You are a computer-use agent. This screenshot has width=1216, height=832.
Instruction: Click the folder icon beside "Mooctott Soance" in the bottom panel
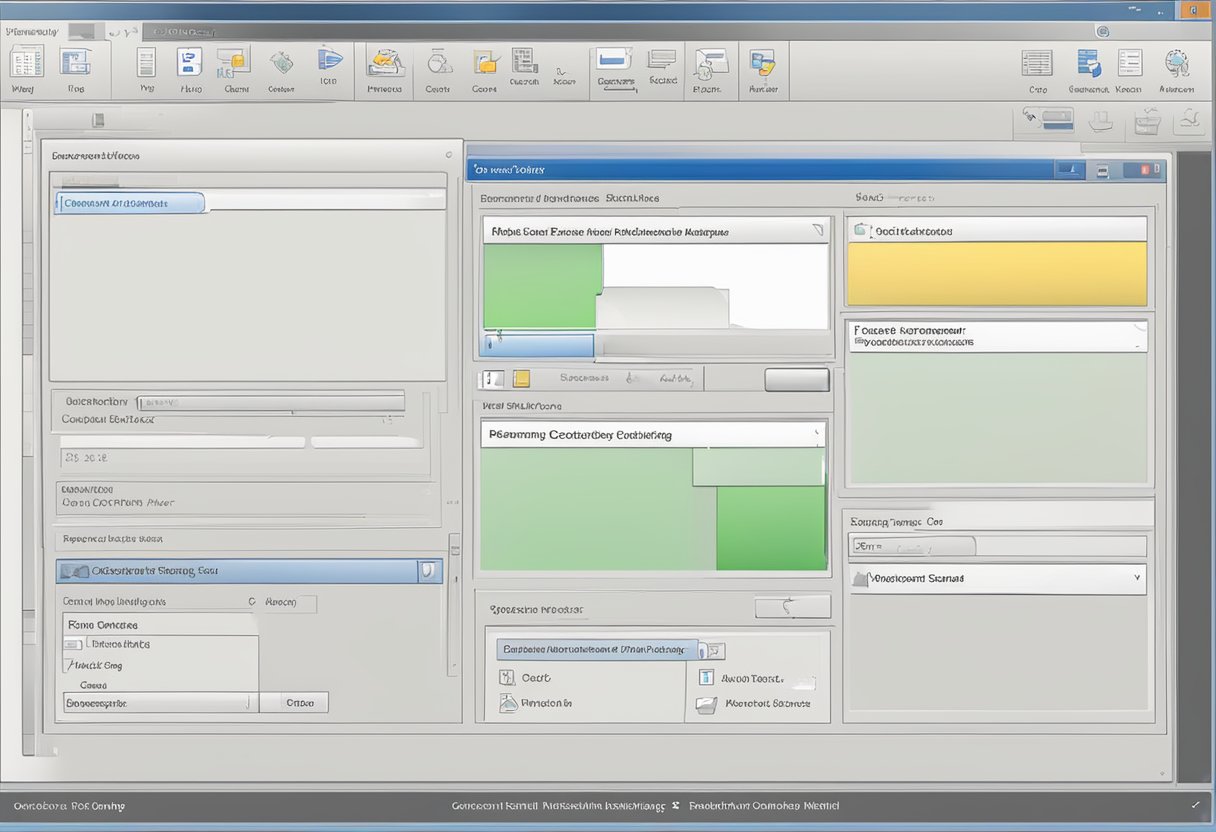pyautogui.click(x=706, y=704)
